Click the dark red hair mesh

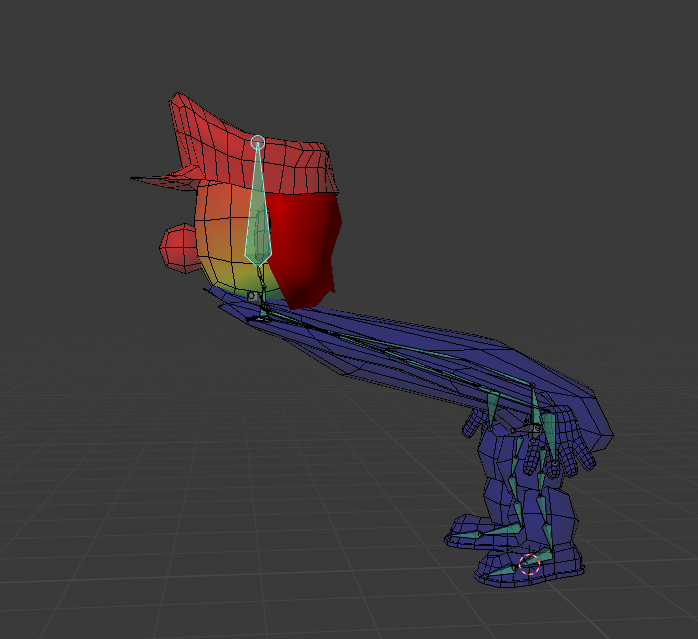click(303, 249)
